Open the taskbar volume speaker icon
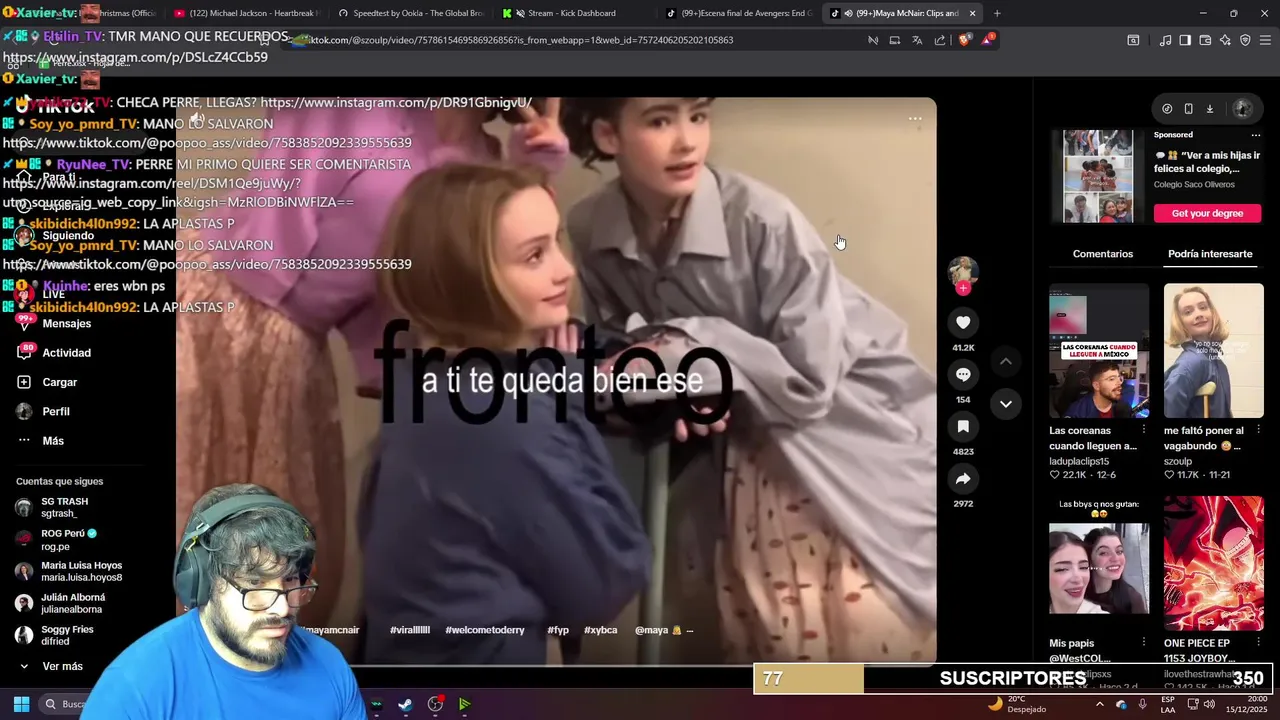The width and height of the screenshot is (1280, 720). click(1208, 704)
